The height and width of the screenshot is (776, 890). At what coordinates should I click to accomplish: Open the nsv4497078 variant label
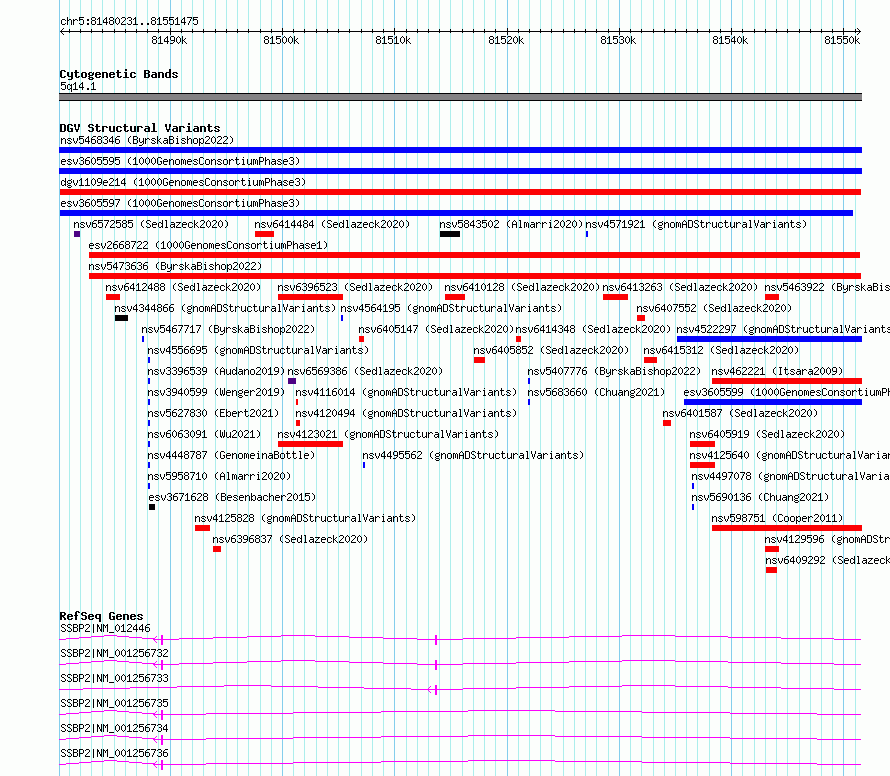[x=790, y=476]
